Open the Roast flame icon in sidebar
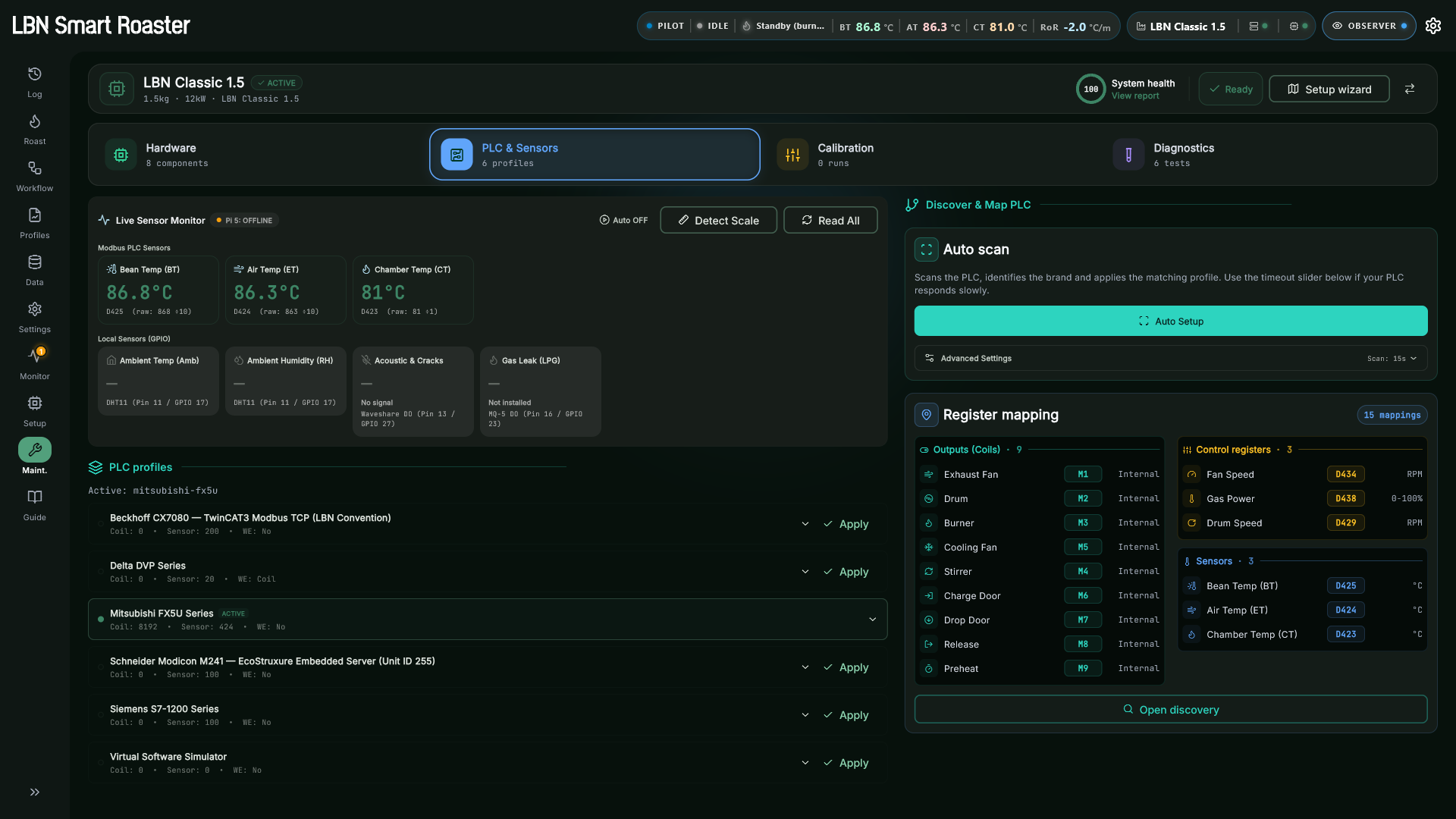The image size is (1456, 819). (35, 121)
